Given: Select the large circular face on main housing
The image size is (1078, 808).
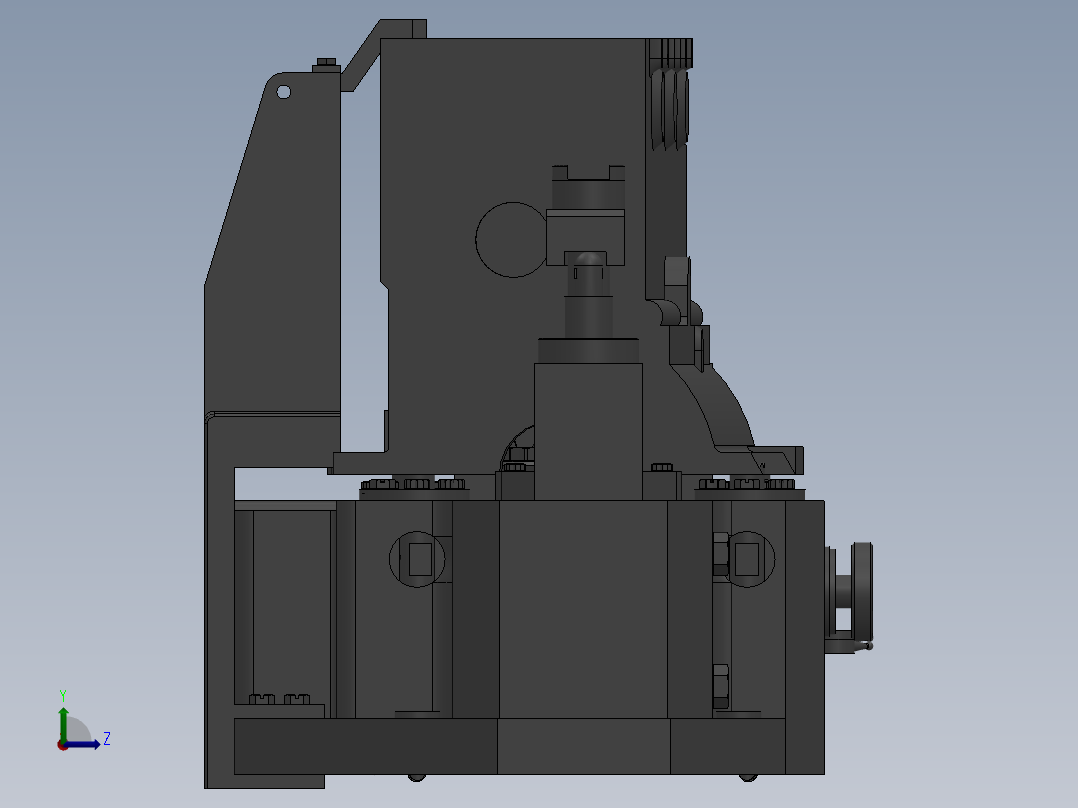Looking at the screenshot, I should pos(512,240).
